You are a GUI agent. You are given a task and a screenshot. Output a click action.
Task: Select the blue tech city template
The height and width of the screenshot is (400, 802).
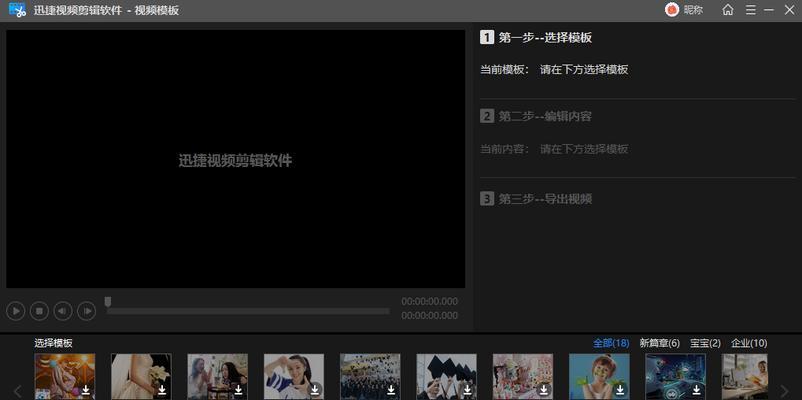click(676, 376)
